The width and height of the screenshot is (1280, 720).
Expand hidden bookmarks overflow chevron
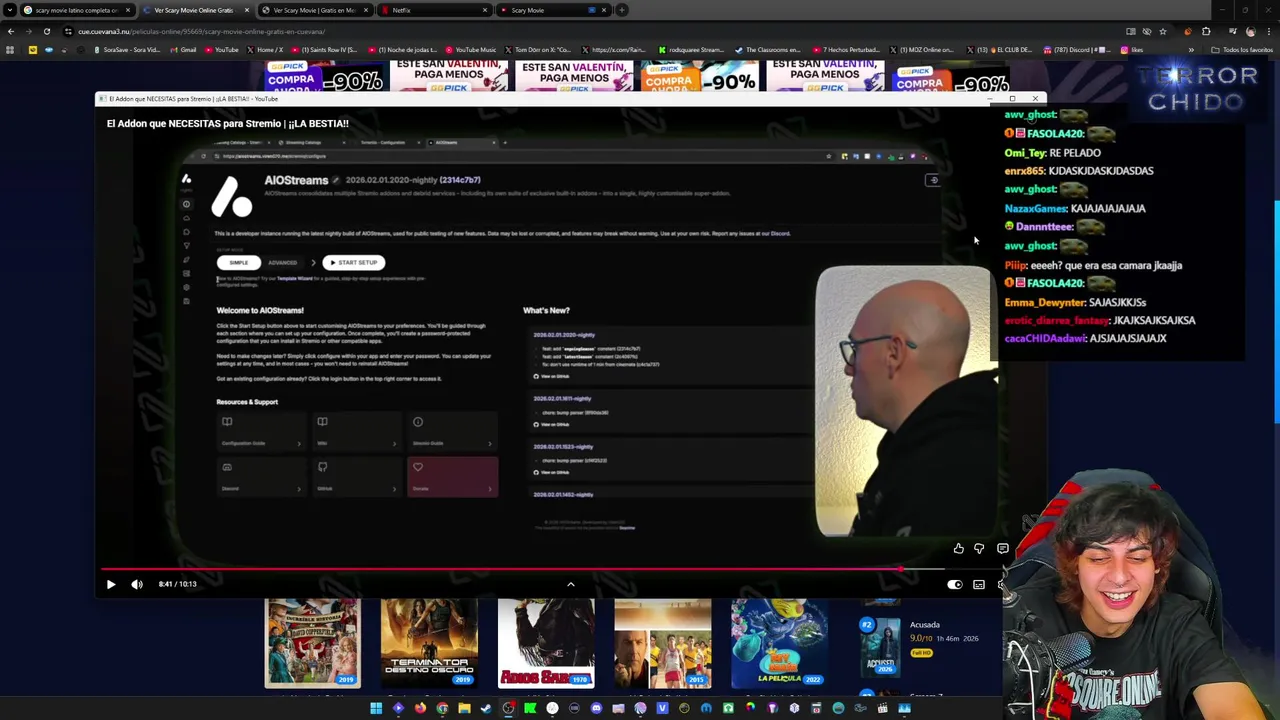tap(1190, 50)
